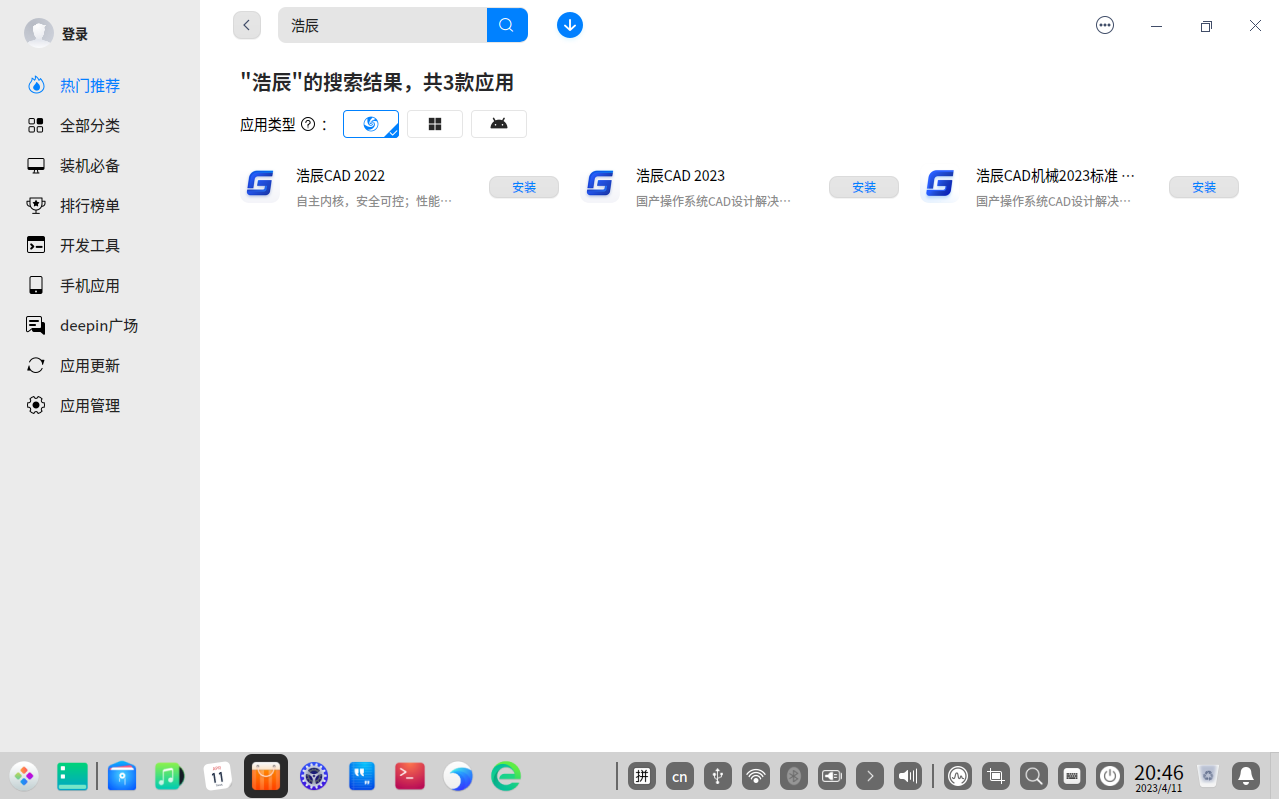The height and width of the screenshot is (799, 1279).
Task: Open the deepin App Store taskbar icon
Action: coord(265,775)
